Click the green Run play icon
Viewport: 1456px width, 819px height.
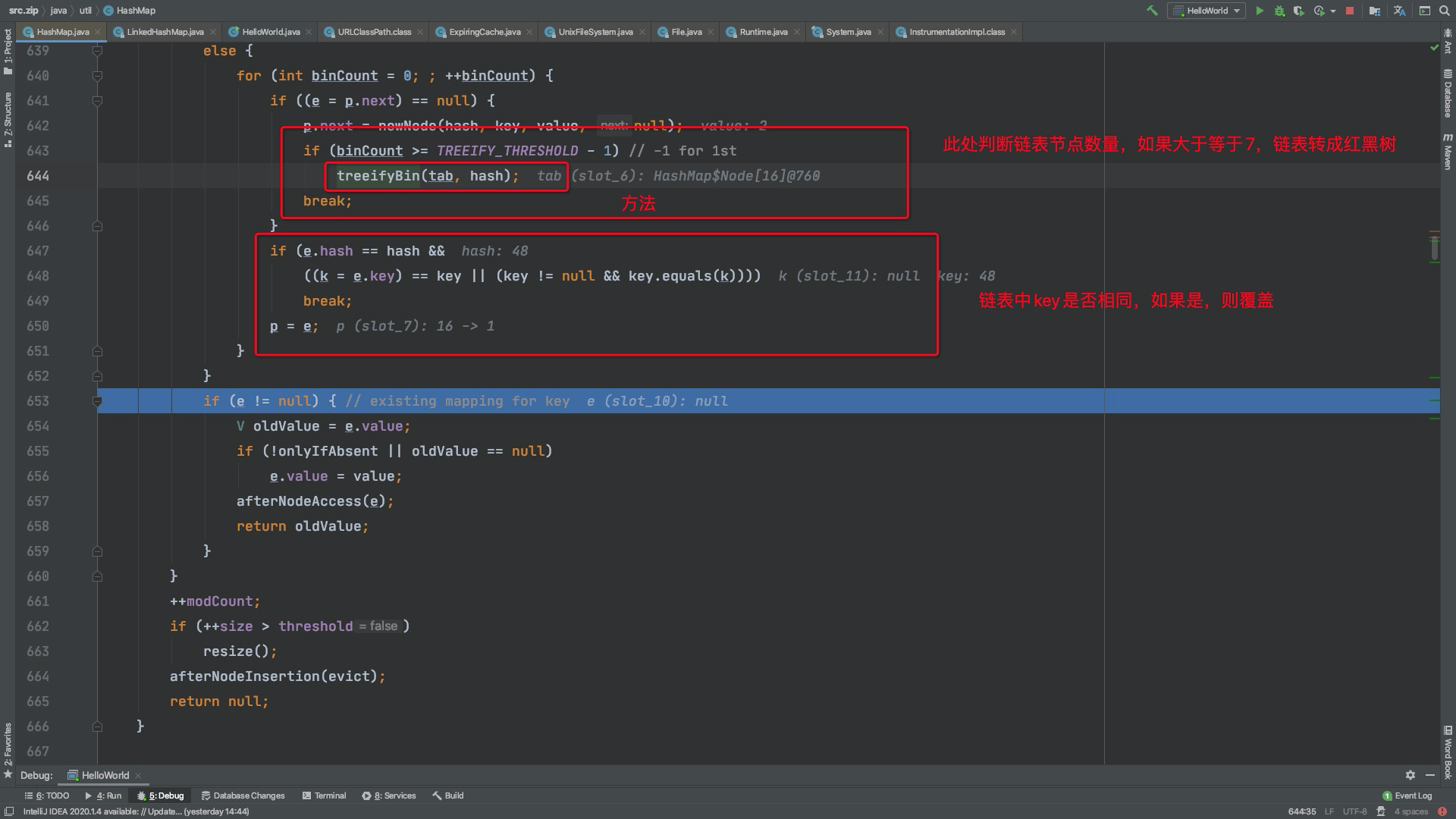[1260, 11]
